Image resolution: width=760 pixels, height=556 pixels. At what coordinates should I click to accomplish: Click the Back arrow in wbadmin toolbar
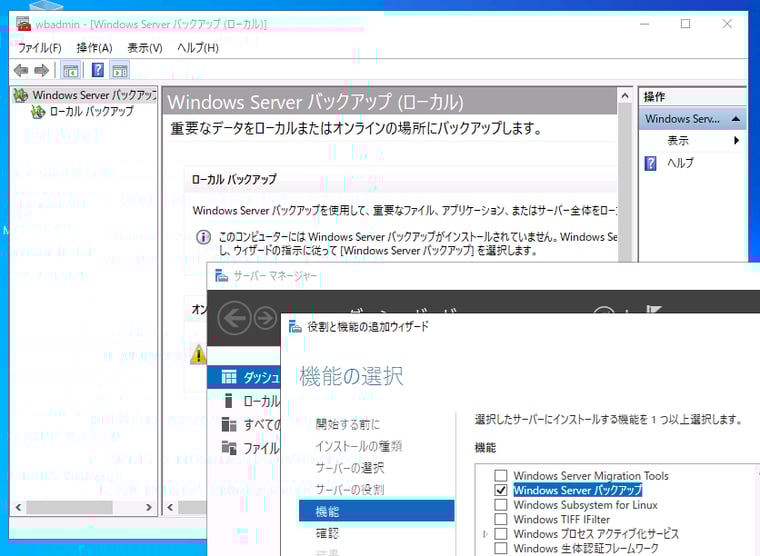coord(21,71)
